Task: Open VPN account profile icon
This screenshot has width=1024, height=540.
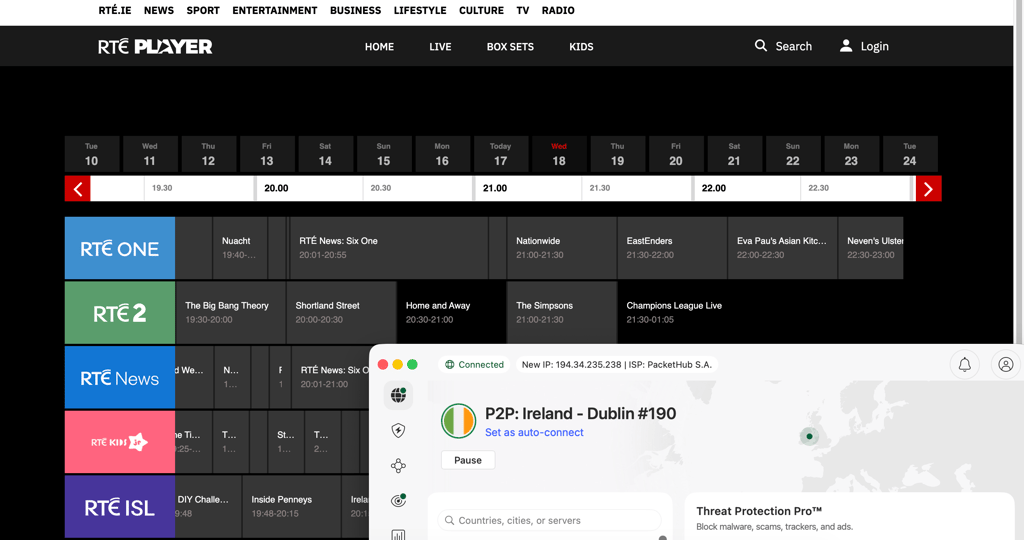Action: pyautogui.click(x=1006, y=364)
